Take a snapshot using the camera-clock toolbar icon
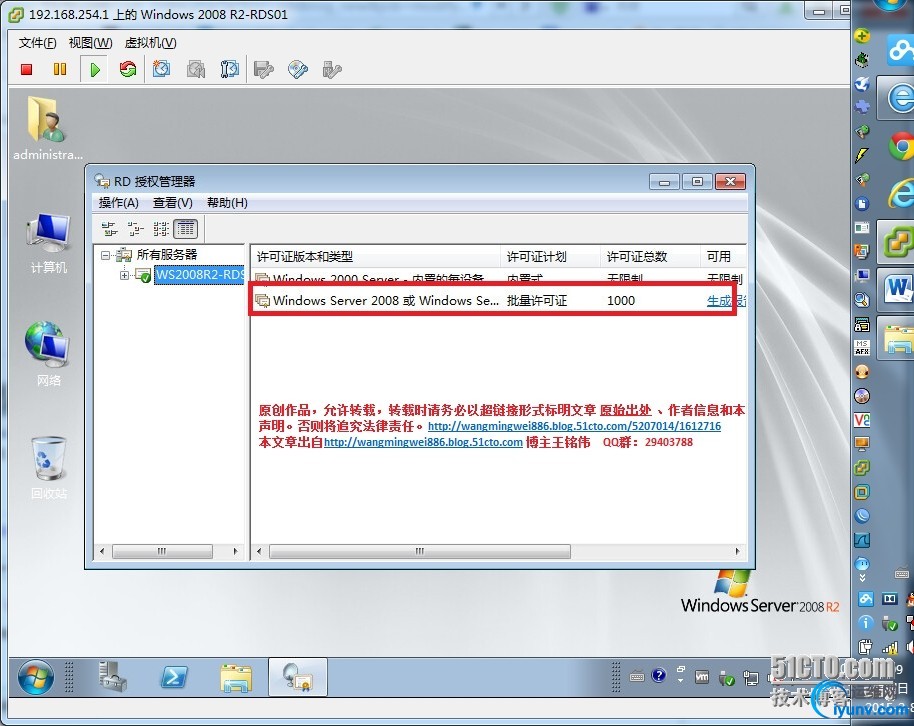Image resolution: width=914 pixels, height=726 pixels. 161,70
